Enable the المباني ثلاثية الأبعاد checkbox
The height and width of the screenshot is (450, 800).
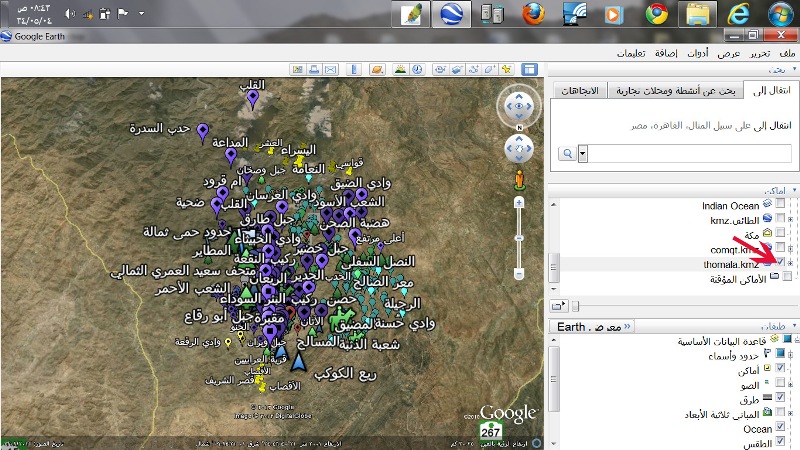tap(780, 411)
